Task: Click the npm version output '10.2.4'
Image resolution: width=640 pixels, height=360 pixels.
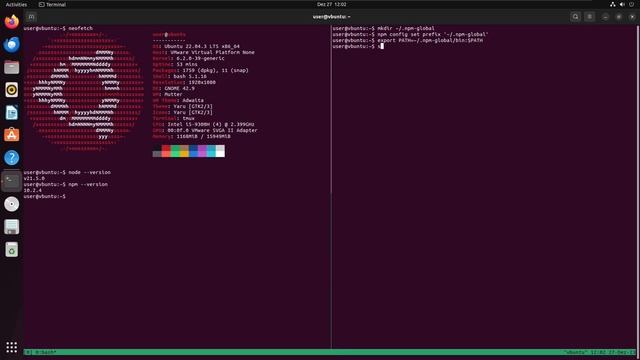Action: click(x=33, y=190)
